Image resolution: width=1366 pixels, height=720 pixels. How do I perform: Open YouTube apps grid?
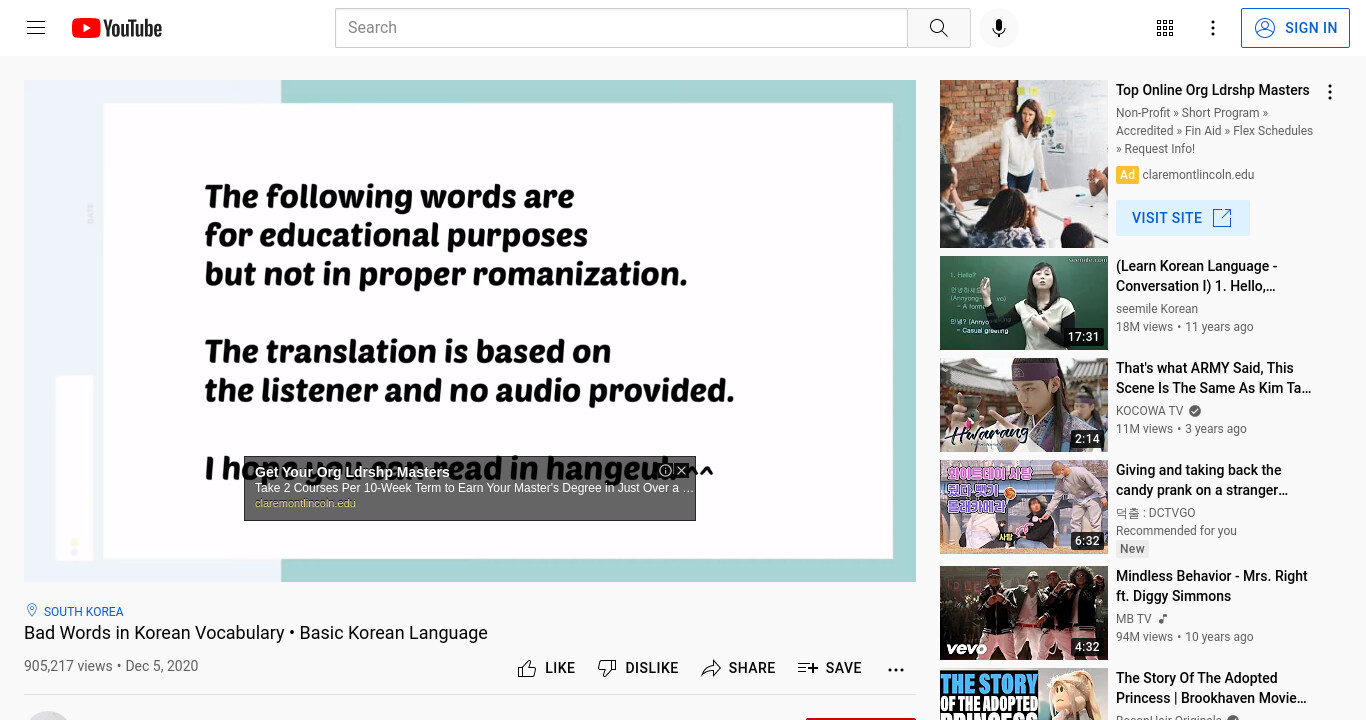coord(1165,28)
